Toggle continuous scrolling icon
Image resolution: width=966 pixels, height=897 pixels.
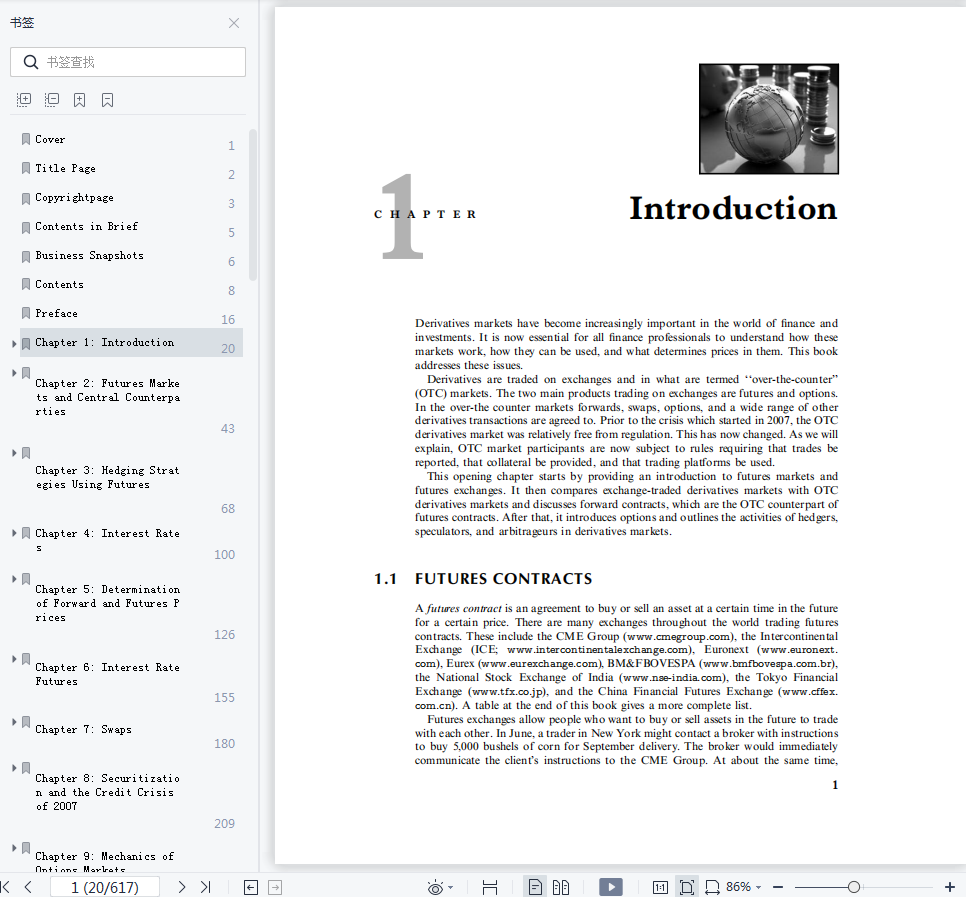point(490,887)
